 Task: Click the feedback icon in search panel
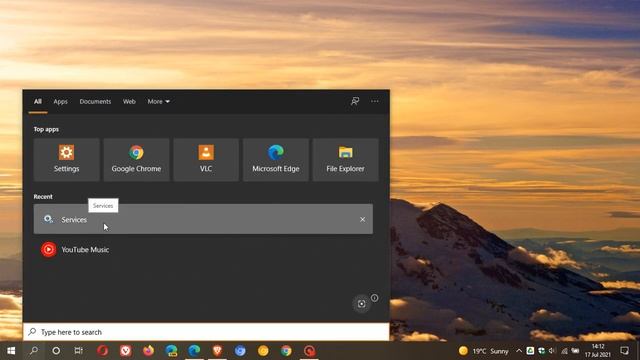coord(355,101)
